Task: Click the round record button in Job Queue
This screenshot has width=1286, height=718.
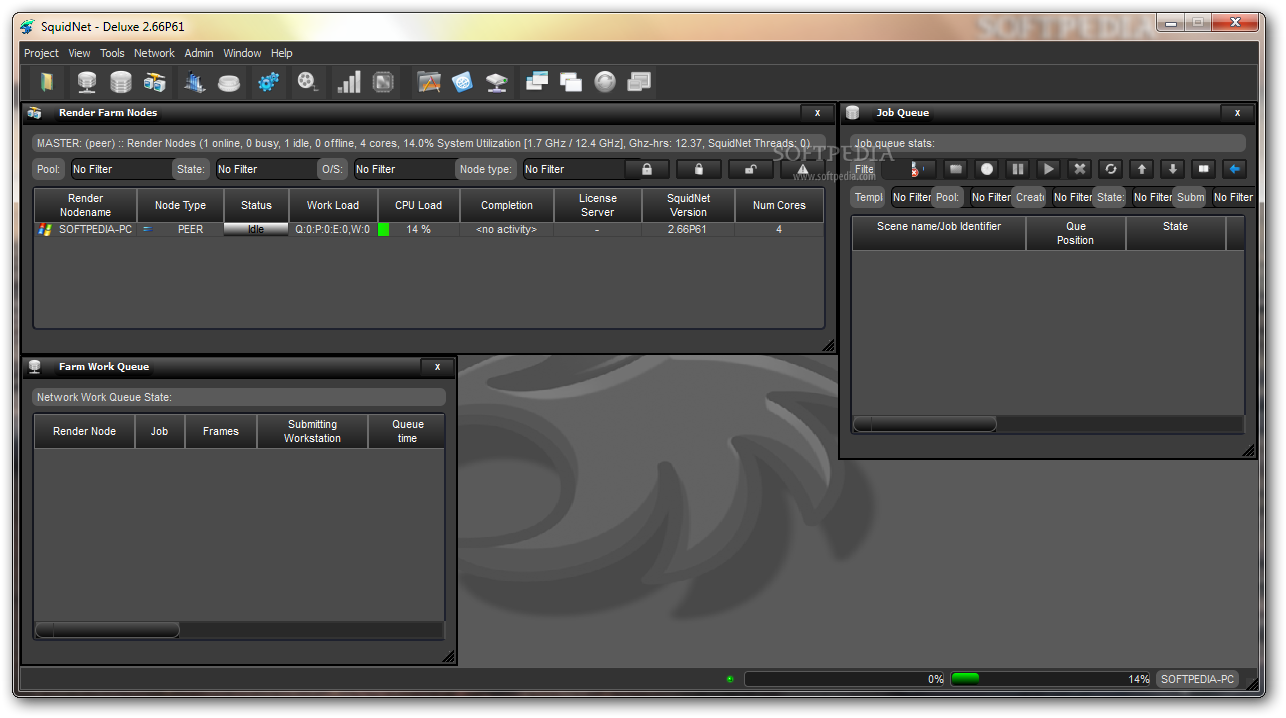Action: 986,169
